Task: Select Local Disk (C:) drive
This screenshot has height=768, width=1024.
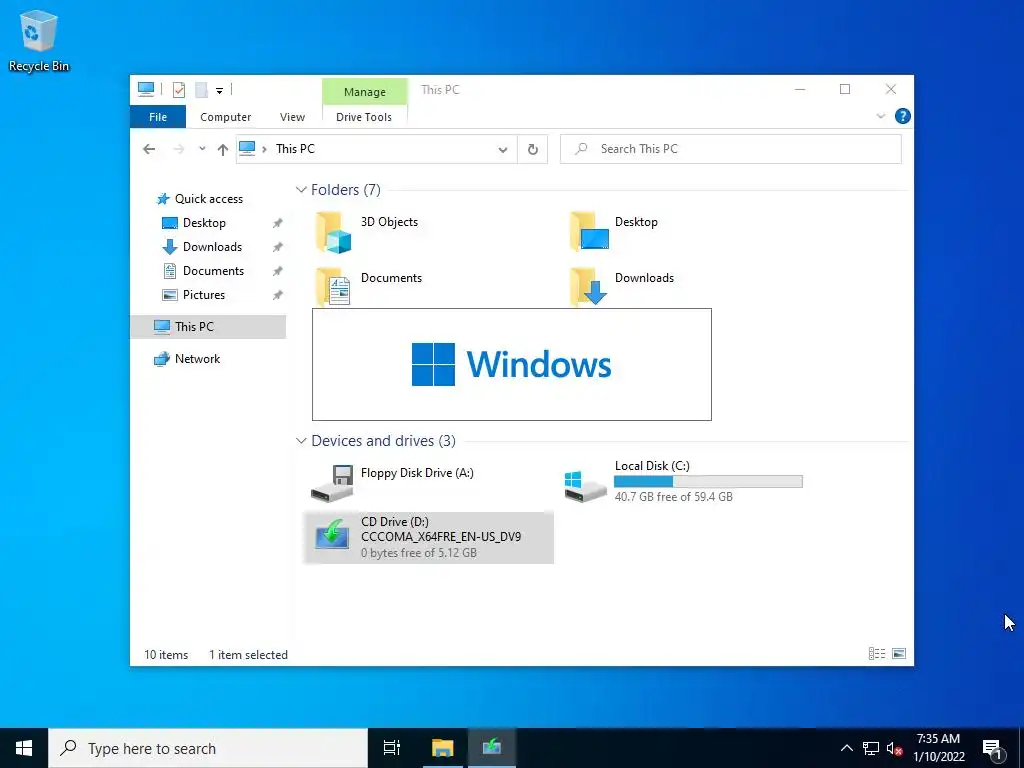Action: [x=683, y=483]
